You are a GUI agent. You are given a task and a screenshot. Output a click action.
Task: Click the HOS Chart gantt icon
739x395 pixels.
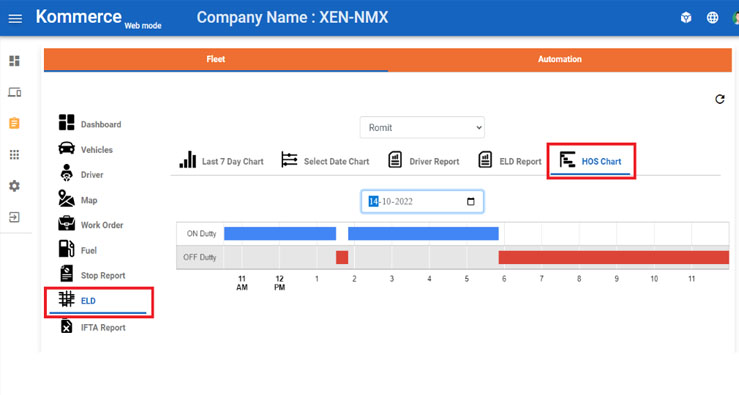click(x=567, y=159)
